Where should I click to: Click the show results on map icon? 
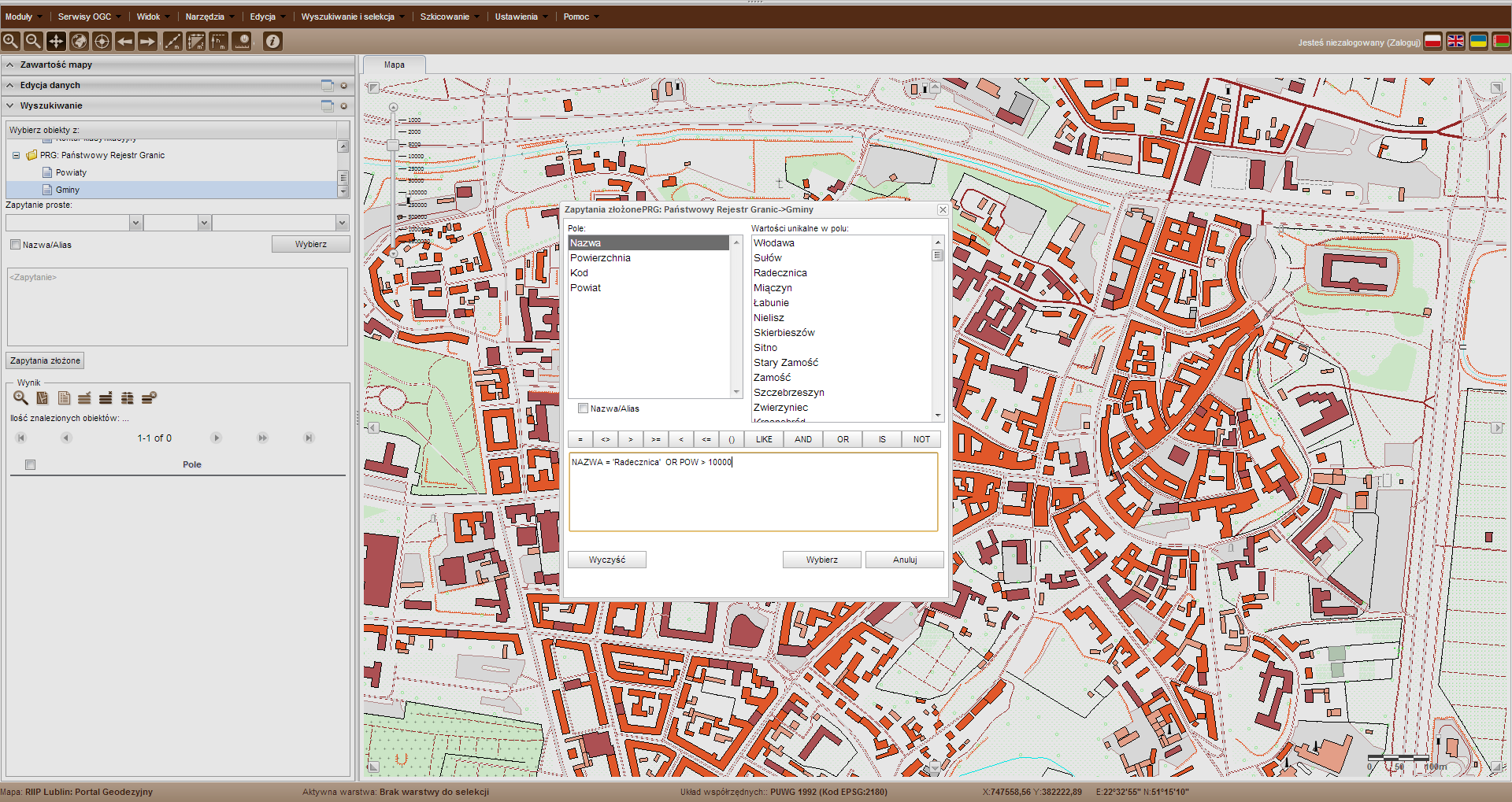[x=43, y=398]
